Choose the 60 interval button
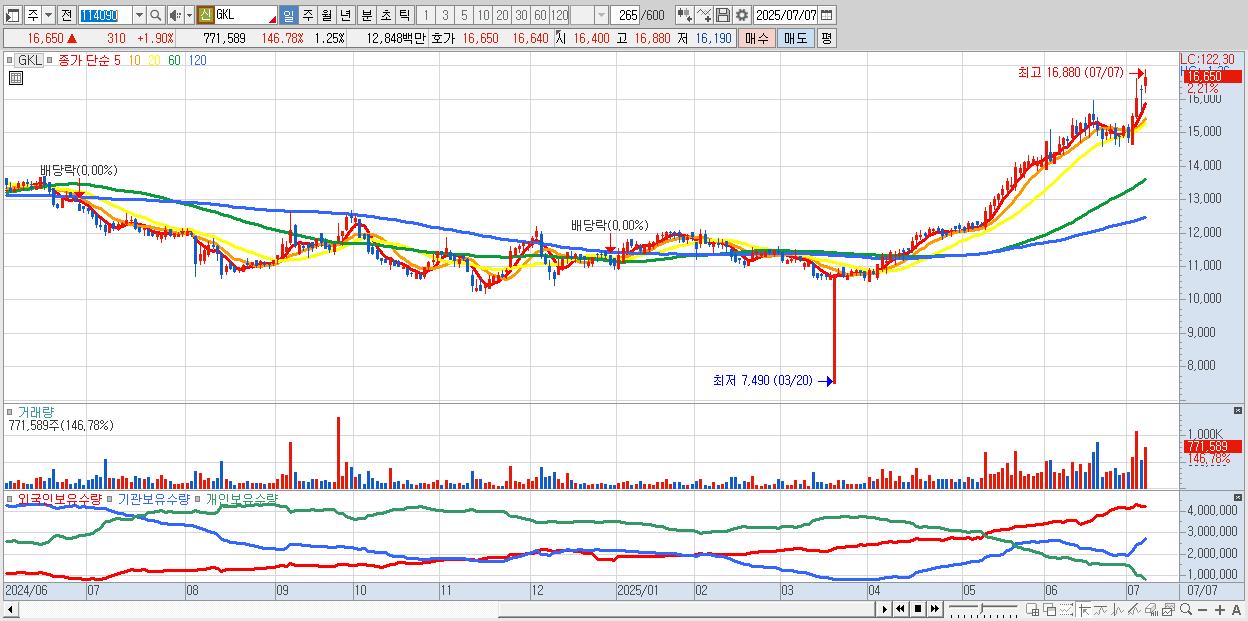Image resolution: width=1248 pixels, height=621 pixels. coord(540,15)
